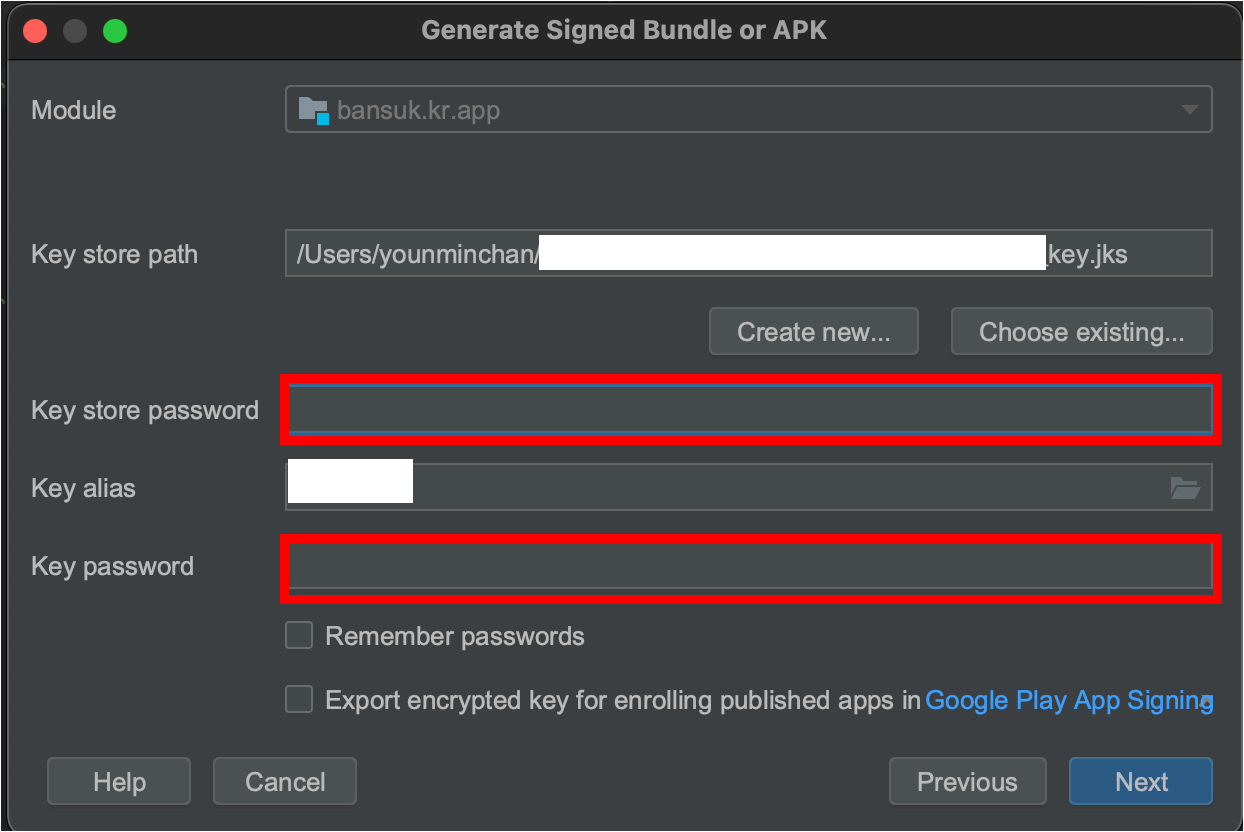Image resolution: width=1244 pixels, height=832 pixels.
Task: Select the Key store path text field
Action: tap(748, 253)
